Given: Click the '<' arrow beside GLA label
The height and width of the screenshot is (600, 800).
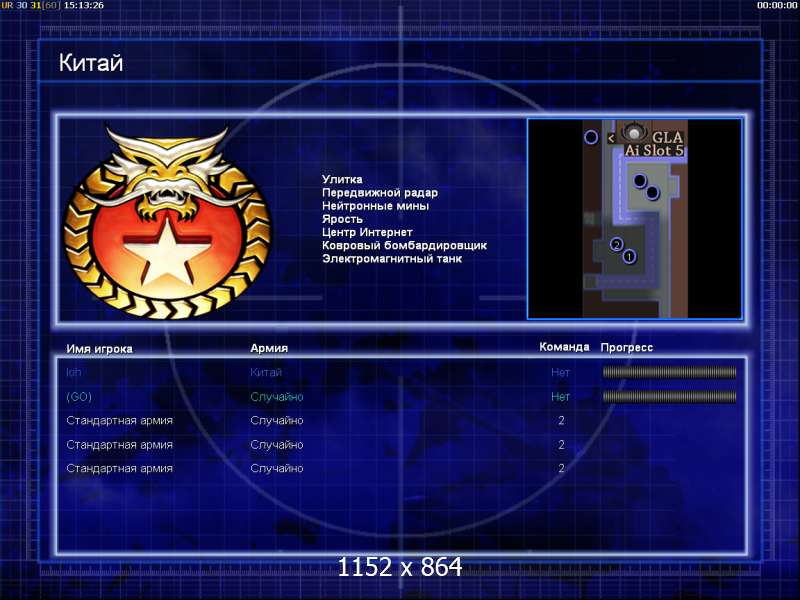Looking at the screenshot, I should 611,138.
